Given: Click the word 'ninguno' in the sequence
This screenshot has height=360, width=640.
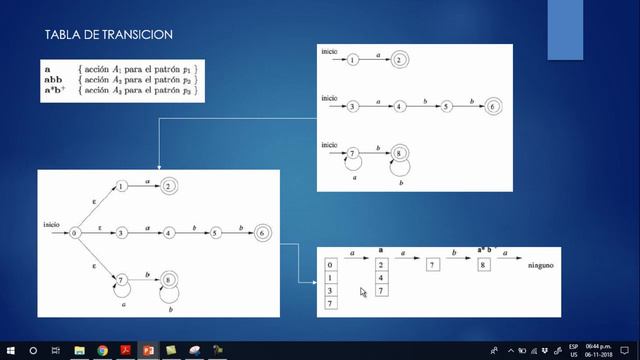Looking at the screenshot, I should (540, 265).
